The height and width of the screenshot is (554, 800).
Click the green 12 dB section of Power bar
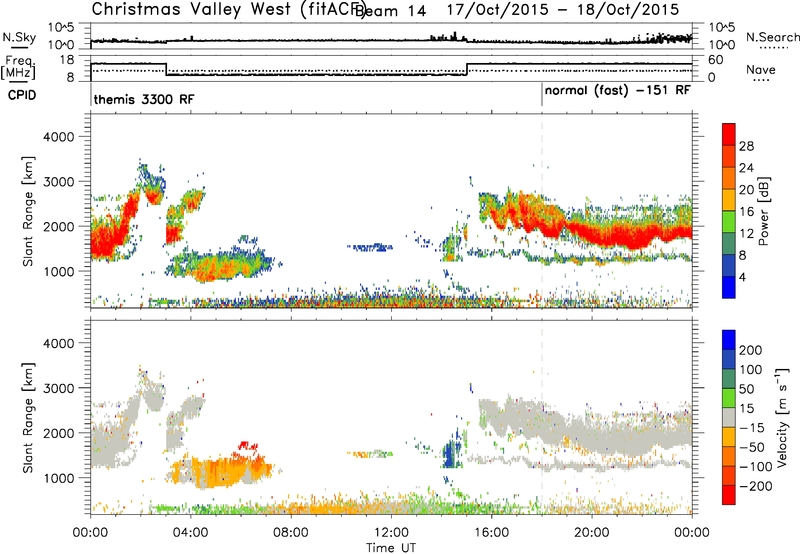(x=729, y=222)
